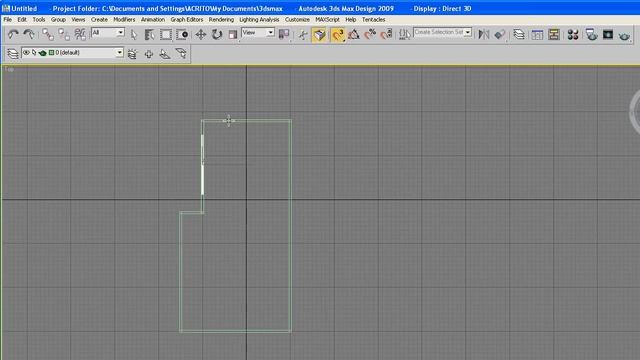The width and height of the screenshot is (640, 360).
Task: Open the Group menu
Action: (58, 20)
